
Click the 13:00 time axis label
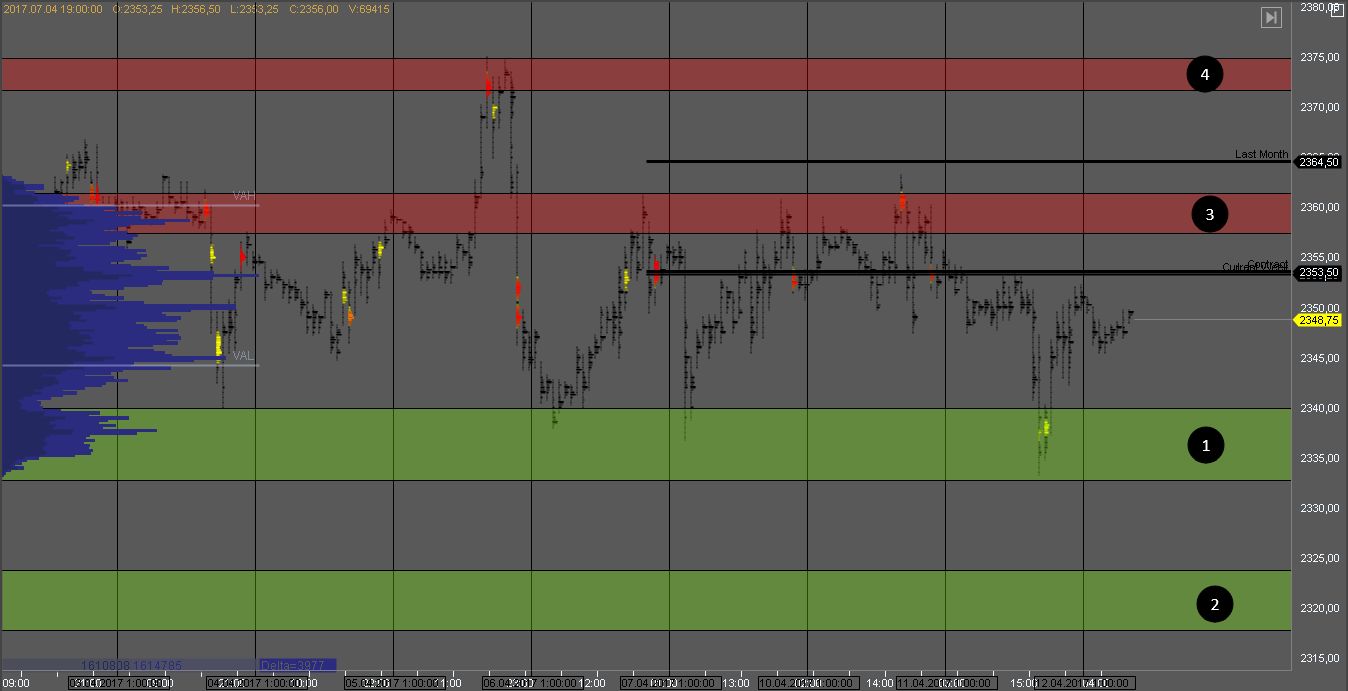point(736,684)
